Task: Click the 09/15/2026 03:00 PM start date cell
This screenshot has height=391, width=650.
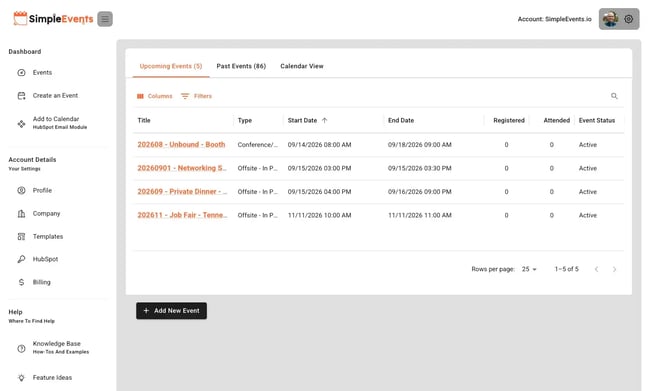Action: [319, 168]
